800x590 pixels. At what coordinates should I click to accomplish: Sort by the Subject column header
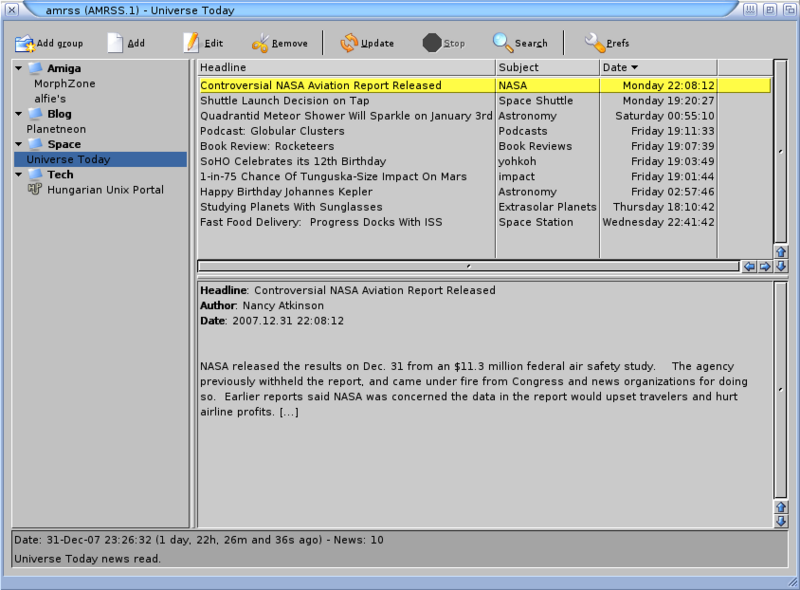(546, 67)
